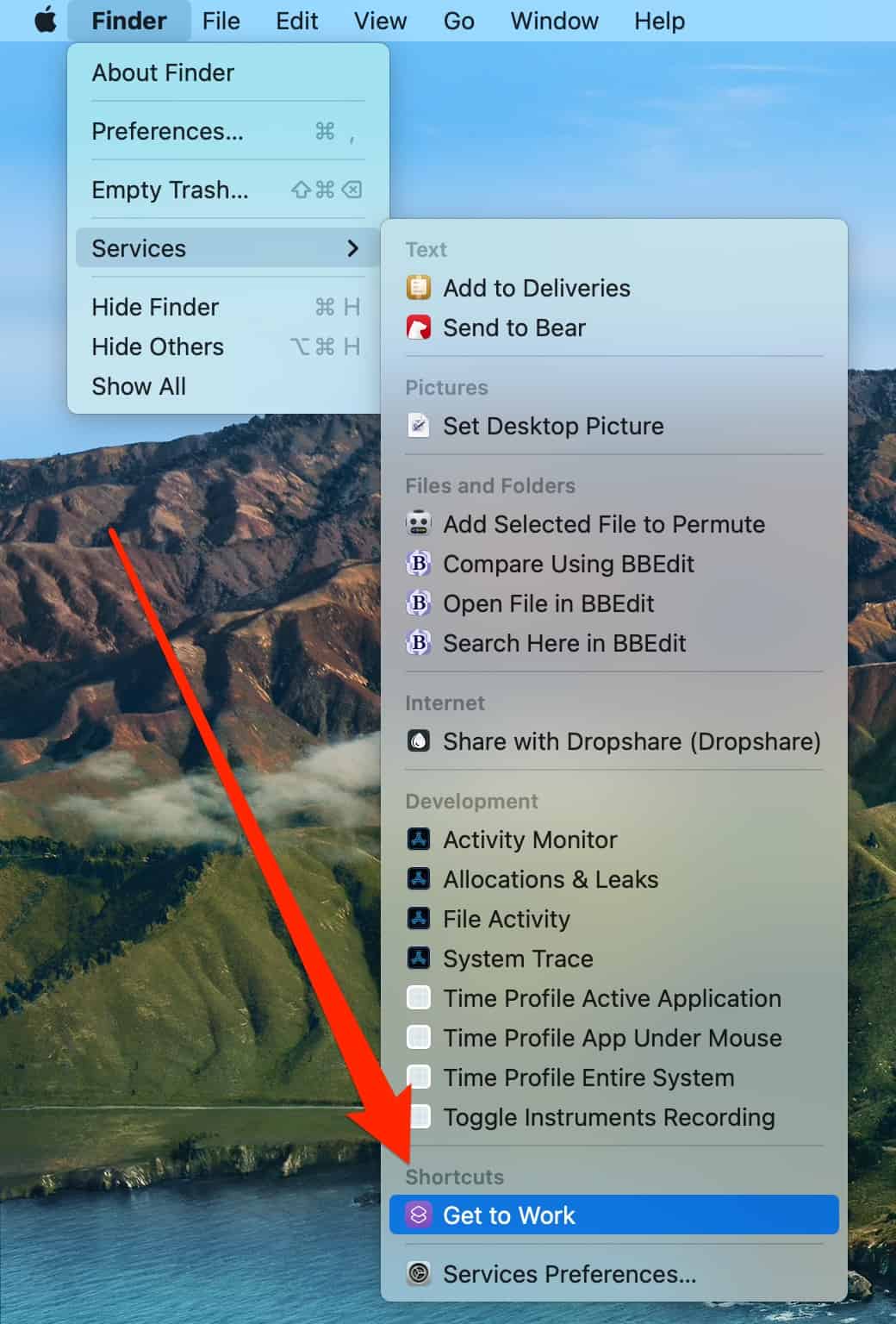This screenshot has width=896, height=1324.
Task: Open Services Preferences…
Action: (613, 1274)
